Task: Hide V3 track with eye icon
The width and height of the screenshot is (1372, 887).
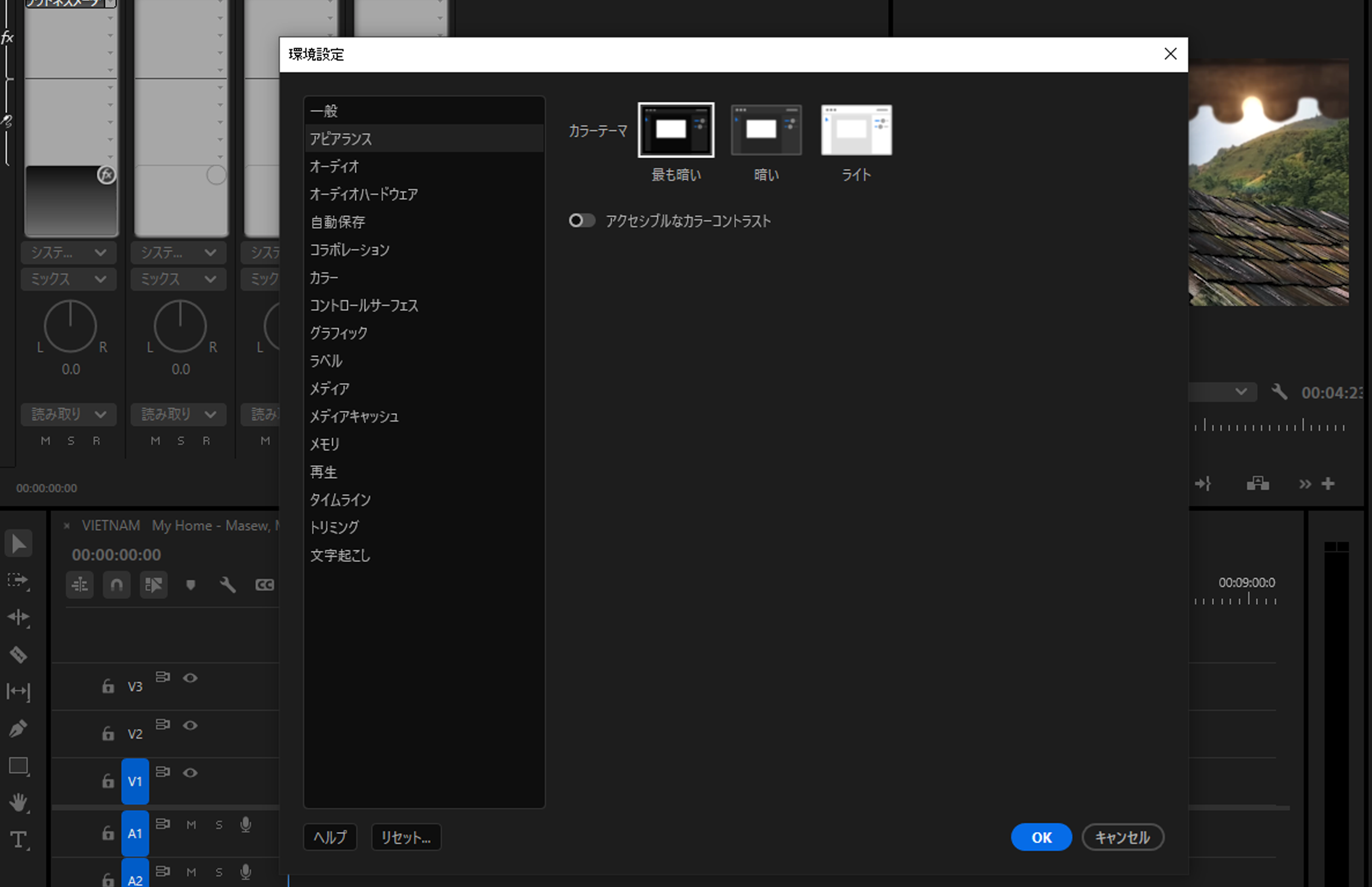Action: coord(190,678)
